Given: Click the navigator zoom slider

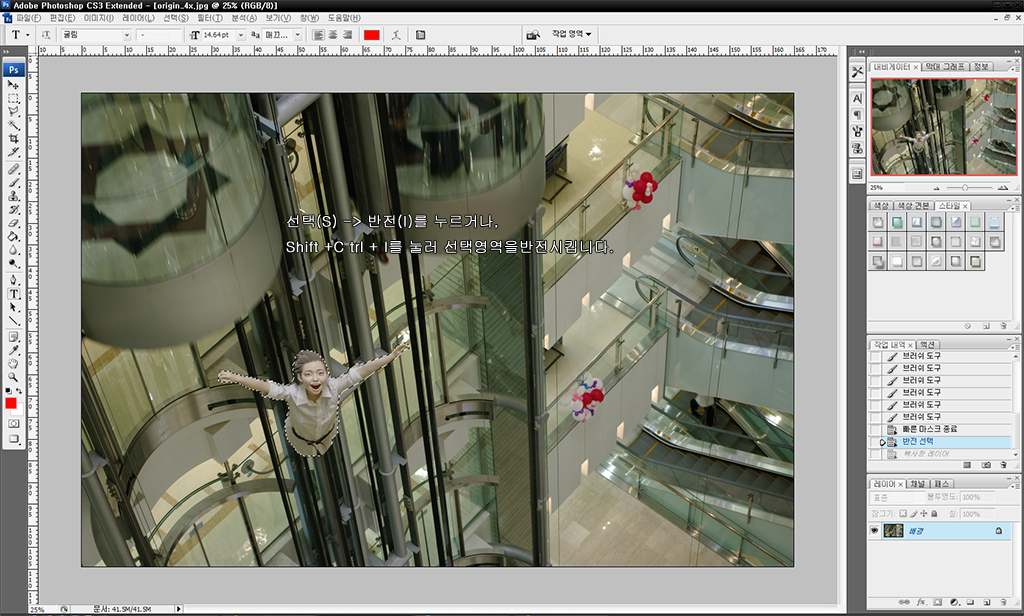Looking at the screenshot, I should 965,188.
